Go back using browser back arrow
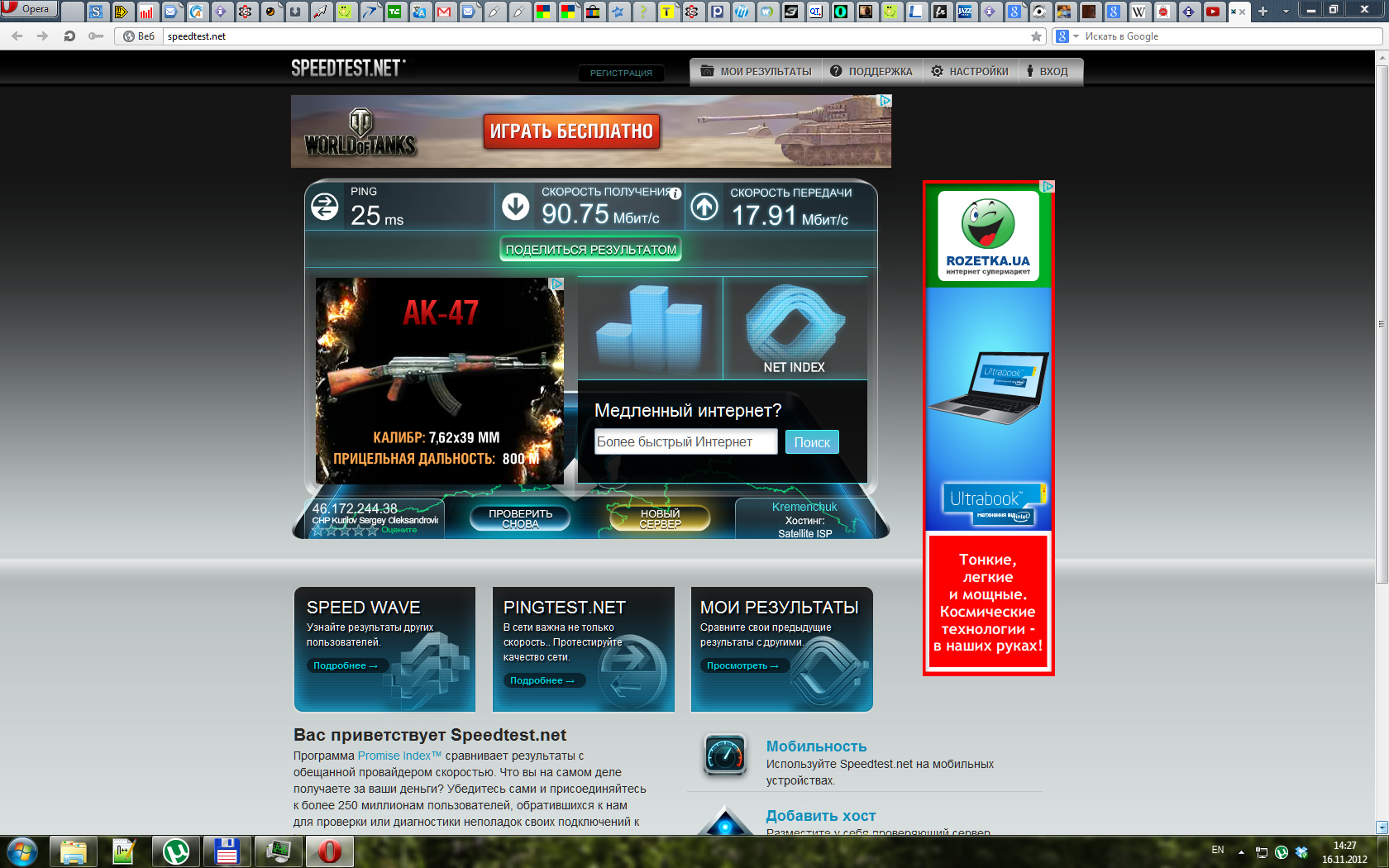1389x868 pixels. pos(17,36)
